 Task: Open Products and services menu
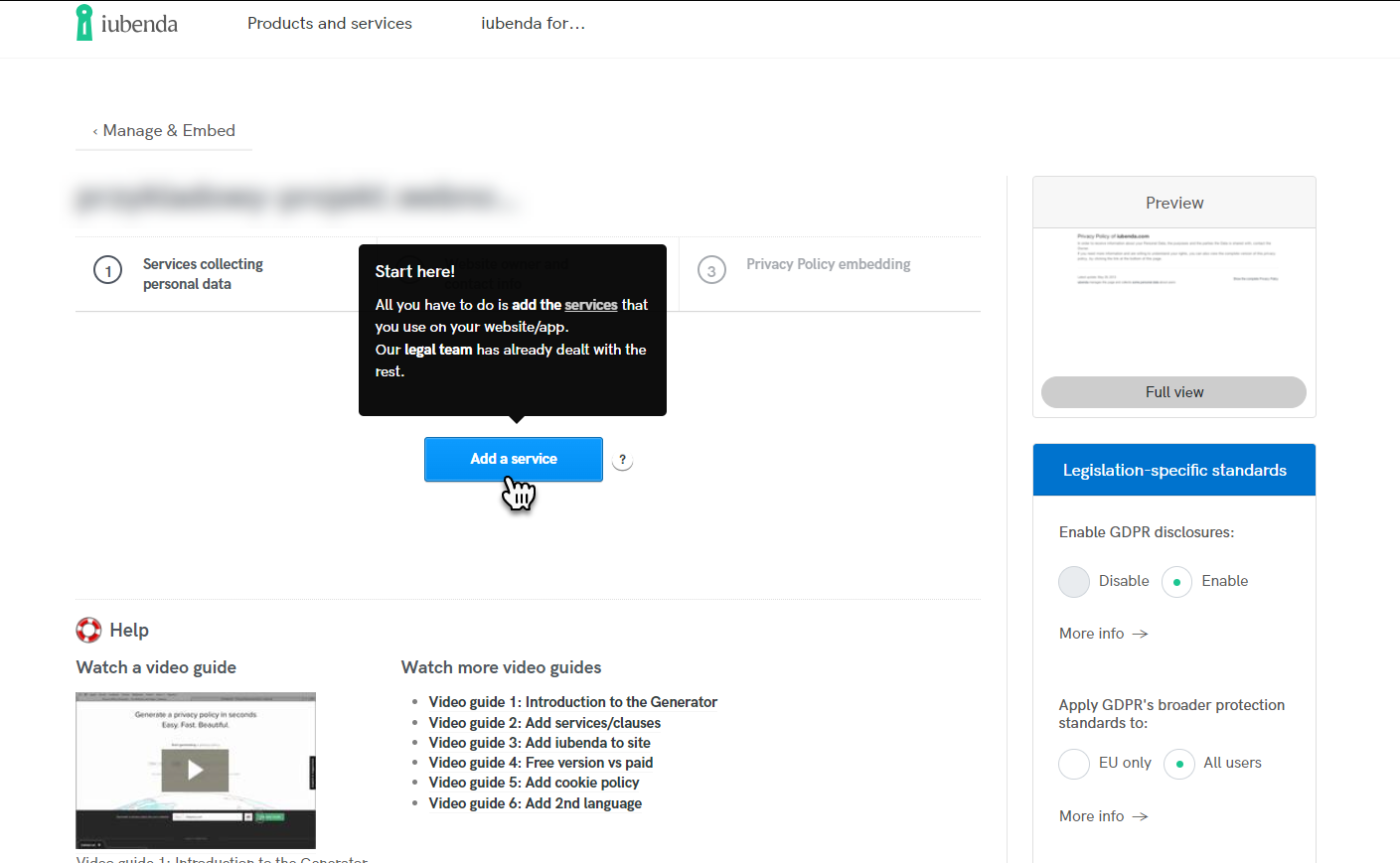pyautogui.click(x=330, y=23)
